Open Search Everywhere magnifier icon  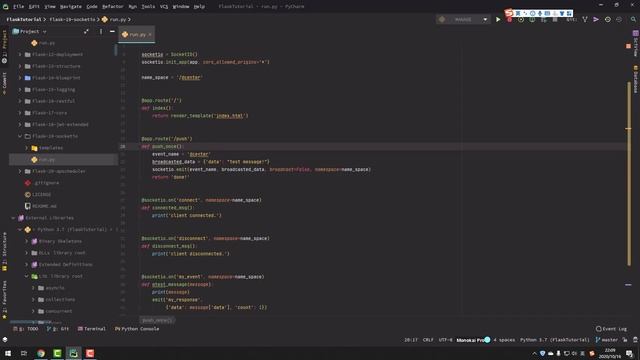pos(633,19)
